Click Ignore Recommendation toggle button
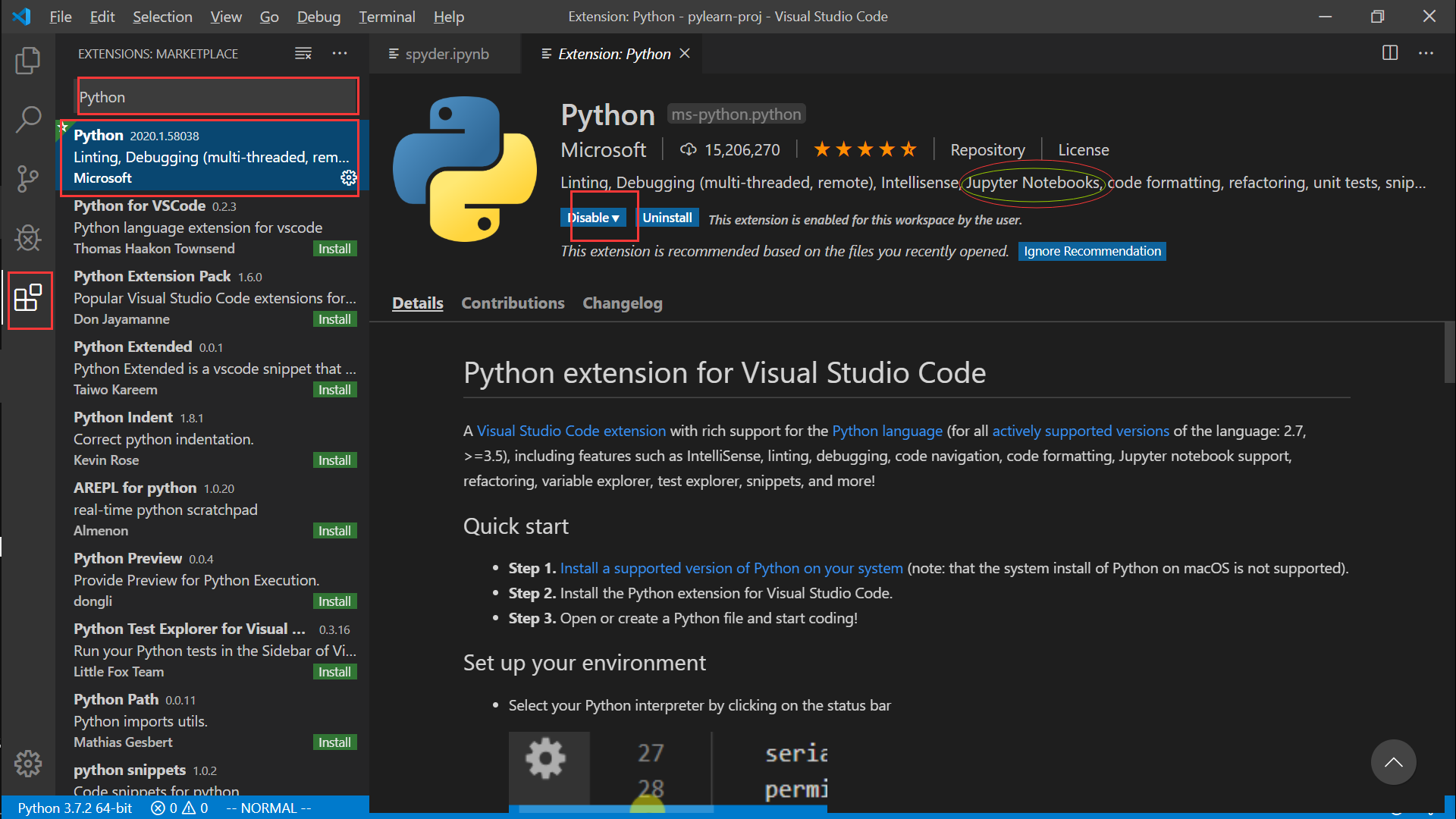1456x819 pixels. tap(1093, 250)
